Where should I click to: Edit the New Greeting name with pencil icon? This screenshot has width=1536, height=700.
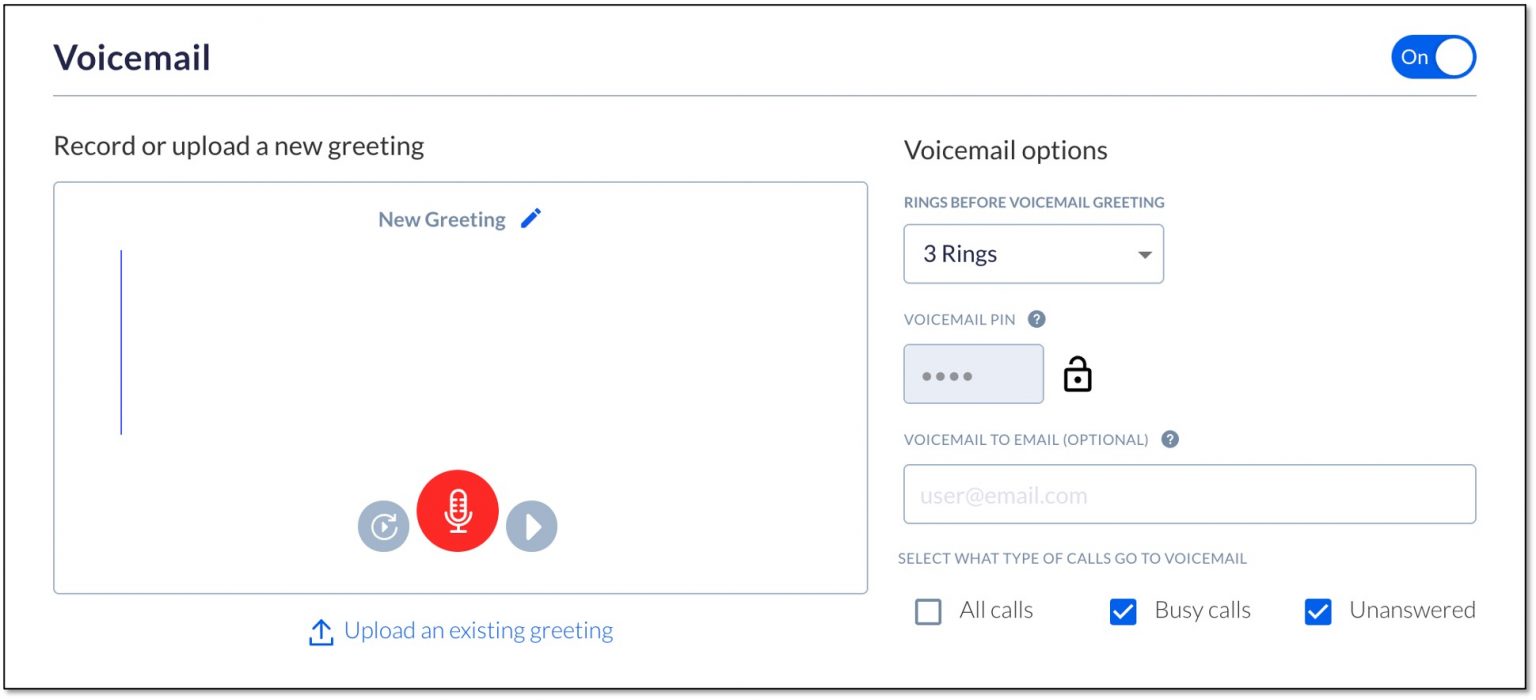531,218
